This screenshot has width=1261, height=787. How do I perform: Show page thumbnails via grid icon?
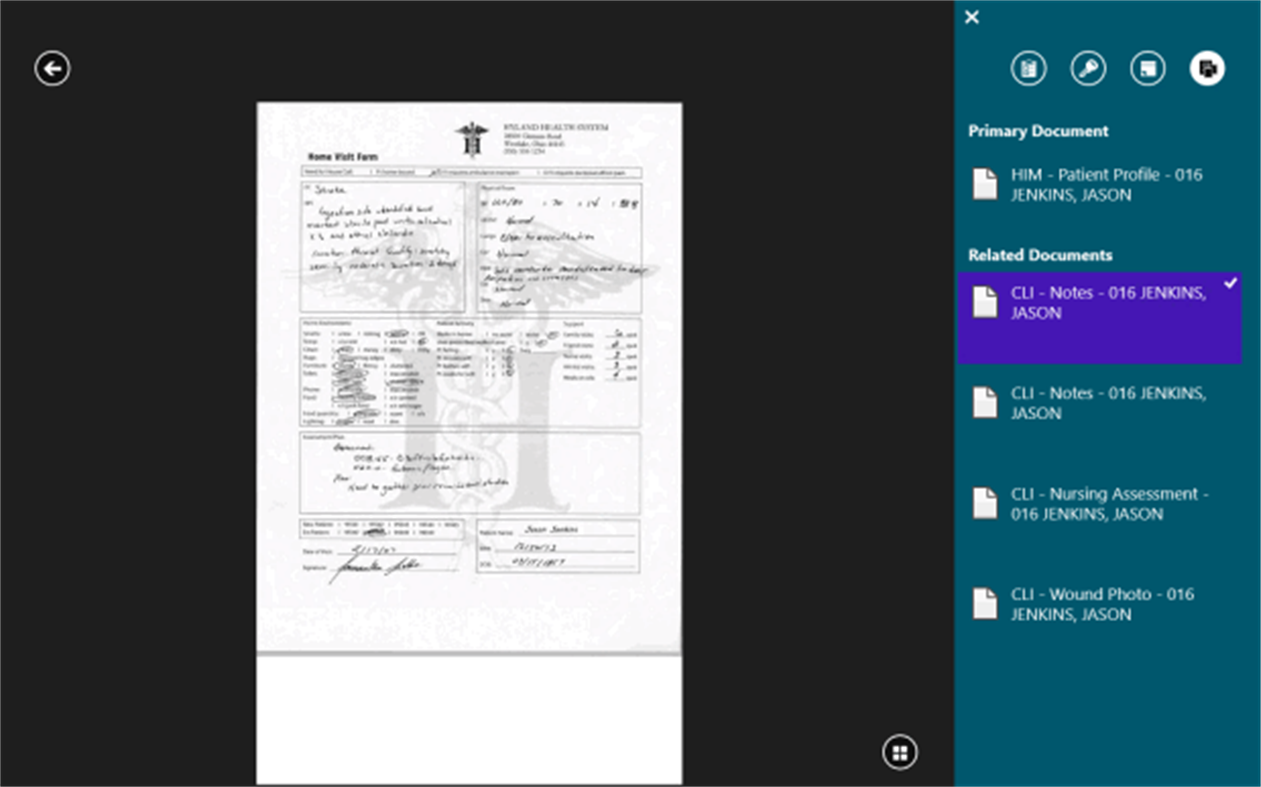[900, 752]
